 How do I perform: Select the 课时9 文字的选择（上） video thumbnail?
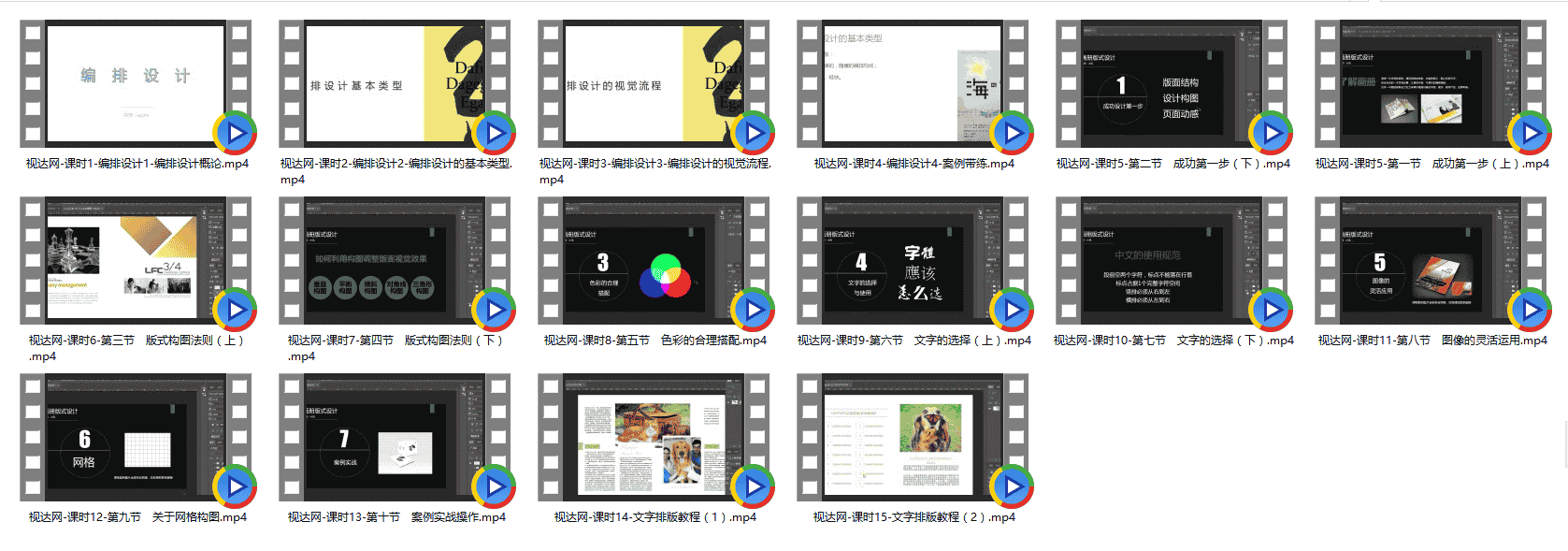point(913,260)
